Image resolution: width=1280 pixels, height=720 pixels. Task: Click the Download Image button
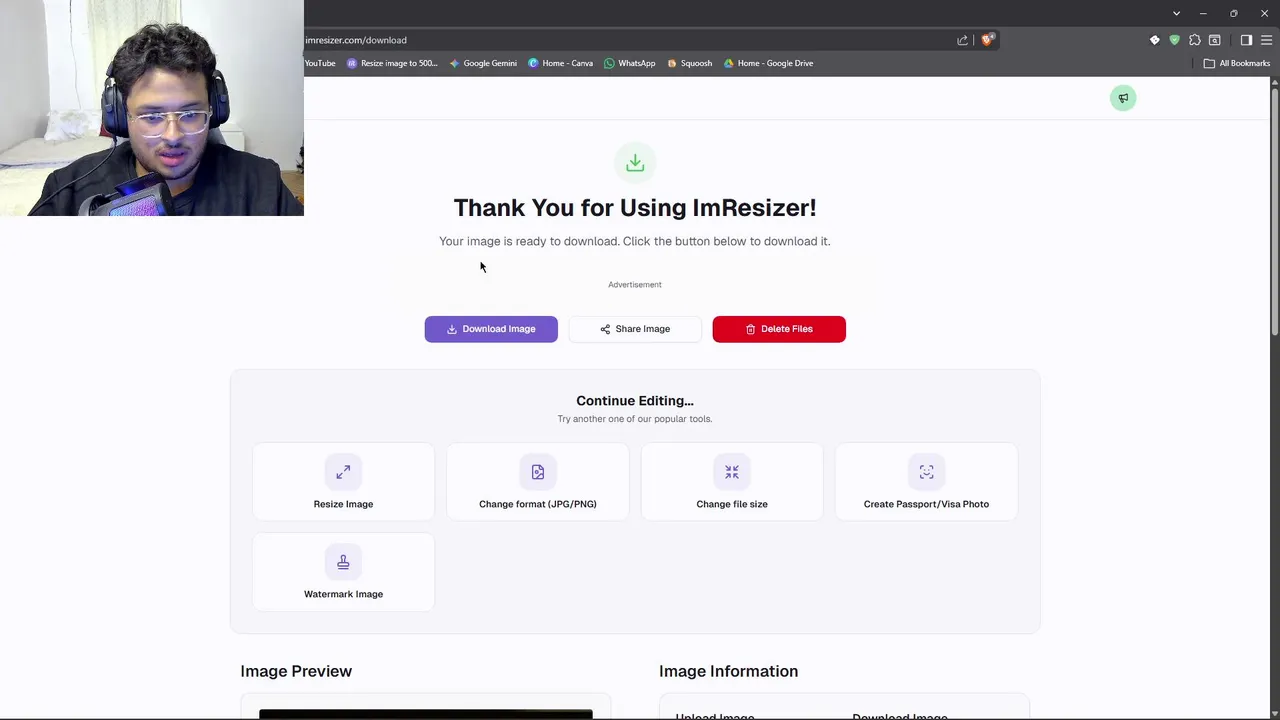coord(491,329)
